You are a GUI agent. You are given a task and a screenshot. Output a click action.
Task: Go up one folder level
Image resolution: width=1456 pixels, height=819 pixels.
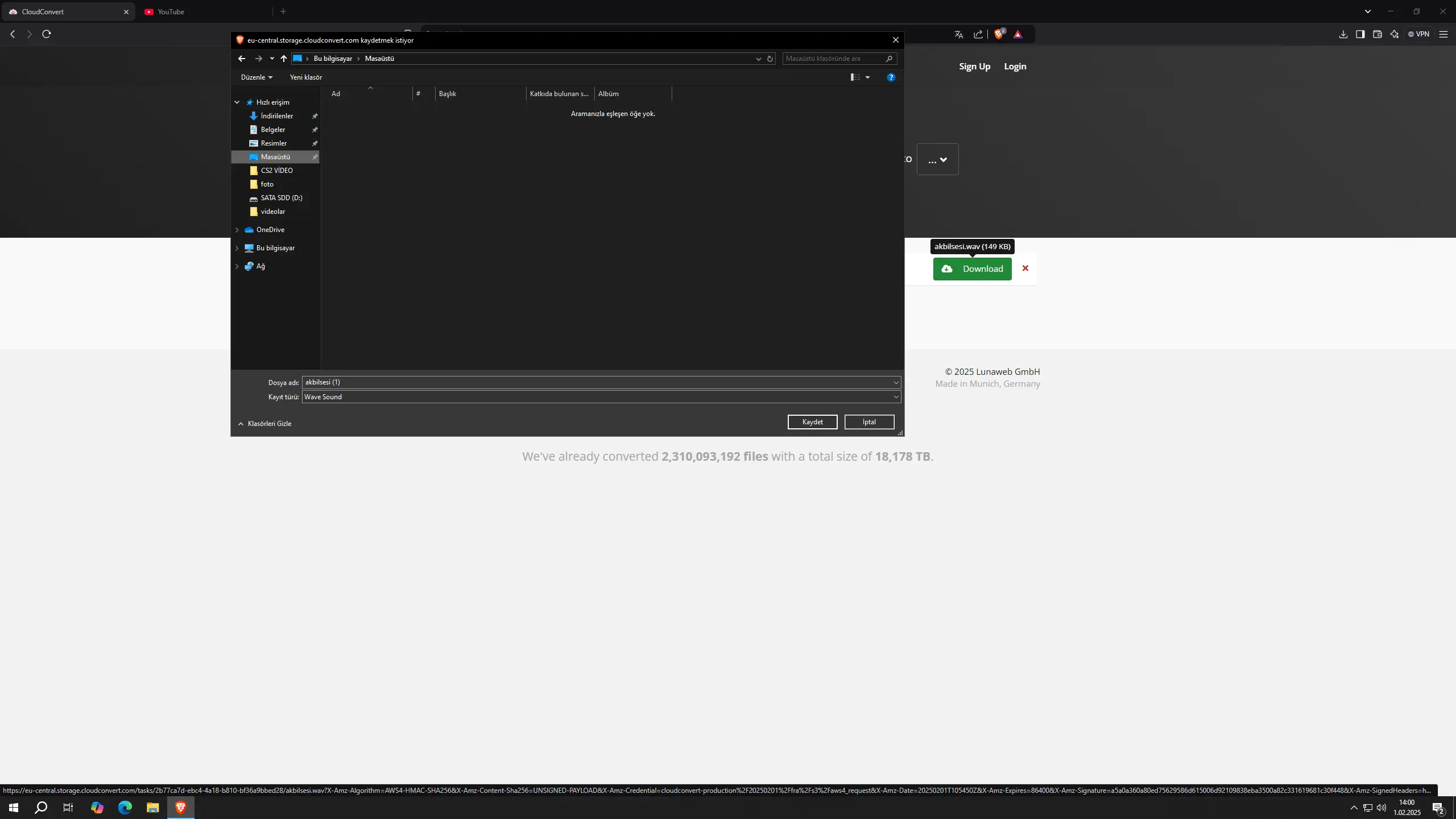[x=284, y=59]
